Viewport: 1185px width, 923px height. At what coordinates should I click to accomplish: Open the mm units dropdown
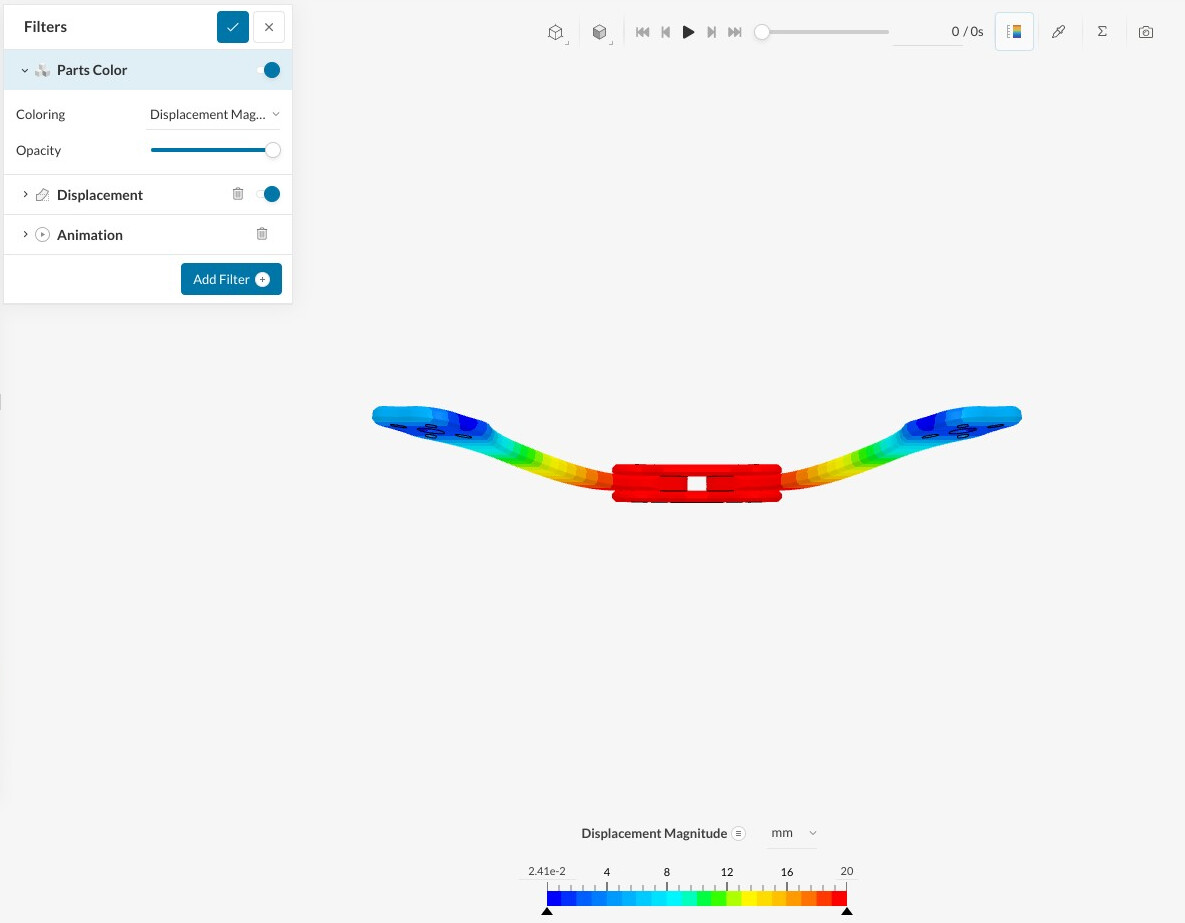[x=793, y=833]
